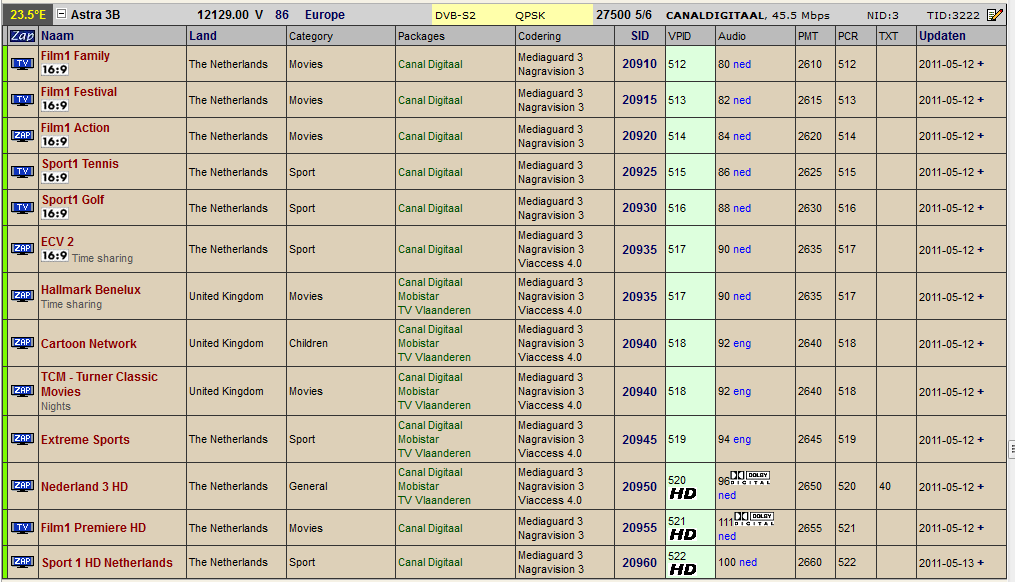
Task: Open the Cartoon Network channel link
Action: point(89,344)
